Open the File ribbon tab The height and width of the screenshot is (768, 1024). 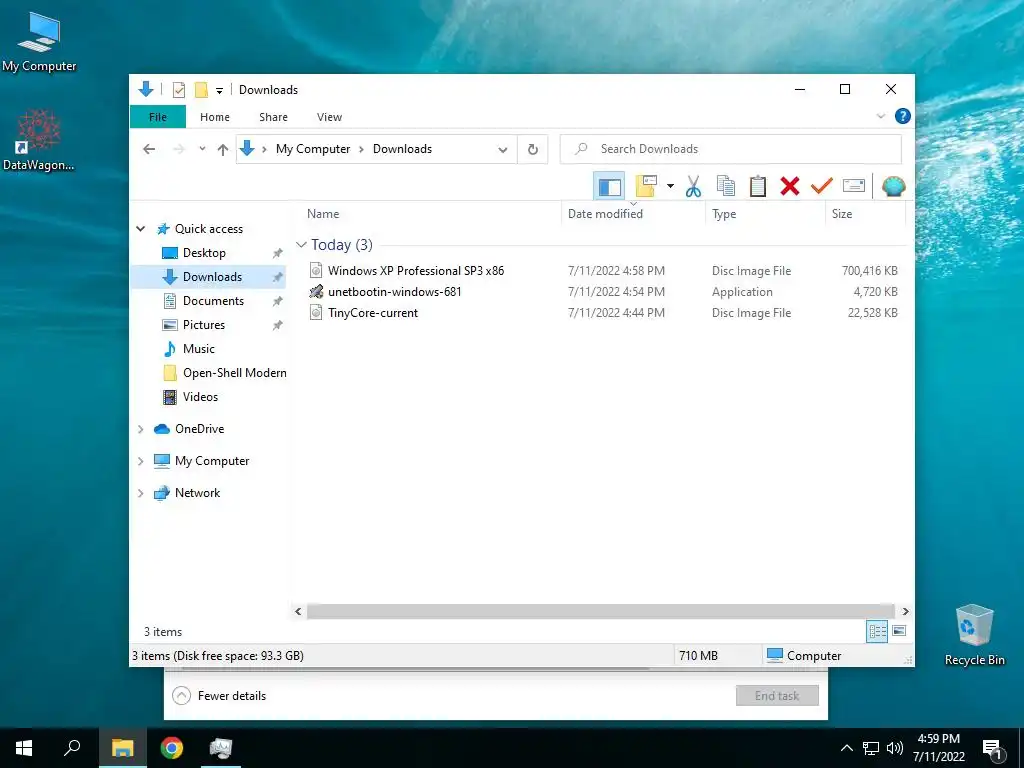click(x=158, y=117)
